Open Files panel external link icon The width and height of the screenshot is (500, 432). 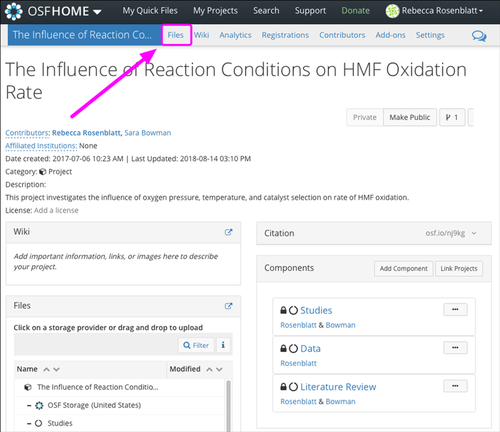coord(228,306)
